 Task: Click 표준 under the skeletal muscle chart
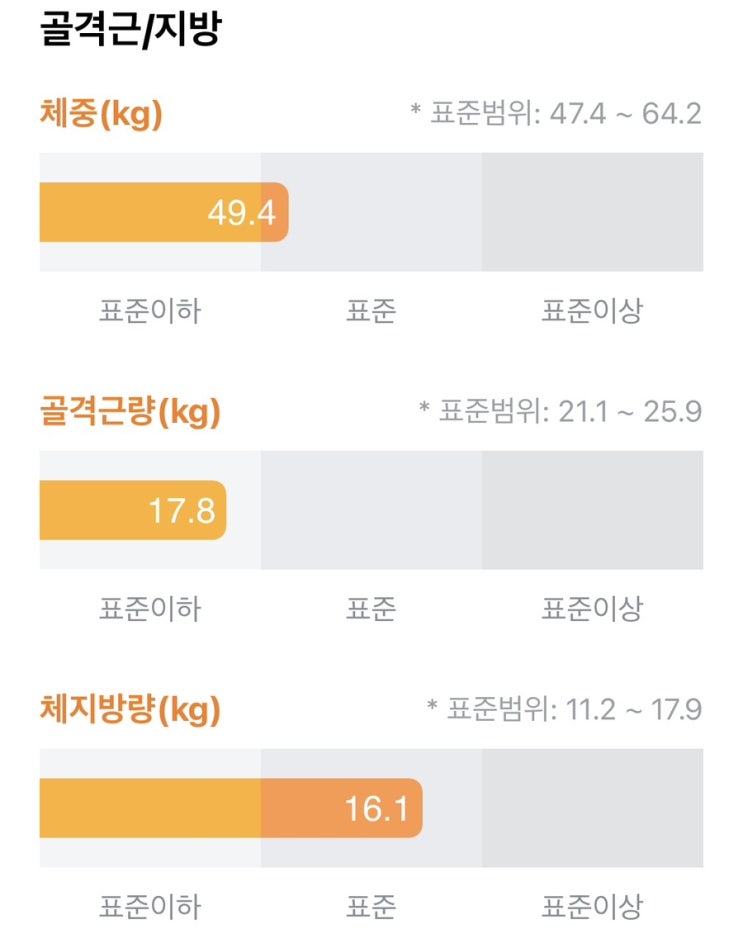(371, 609)
